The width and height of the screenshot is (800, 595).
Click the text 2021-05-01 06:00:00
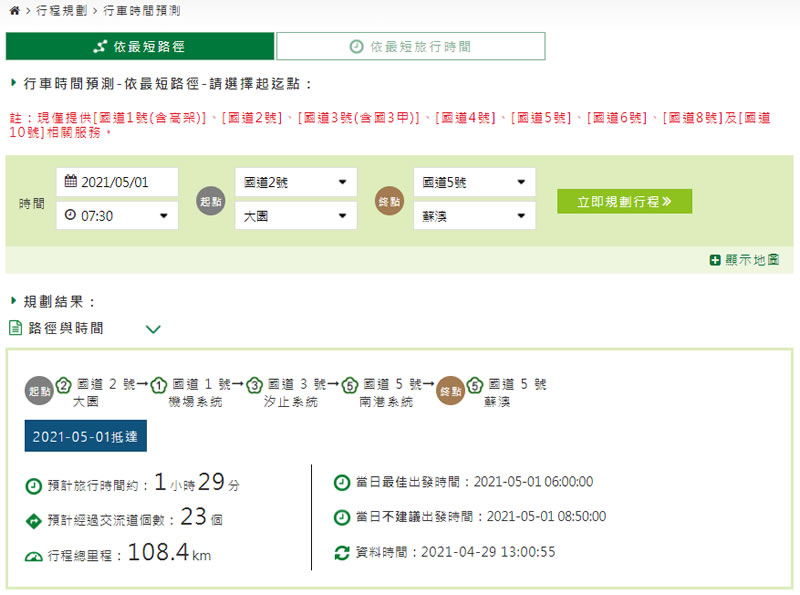534,482
